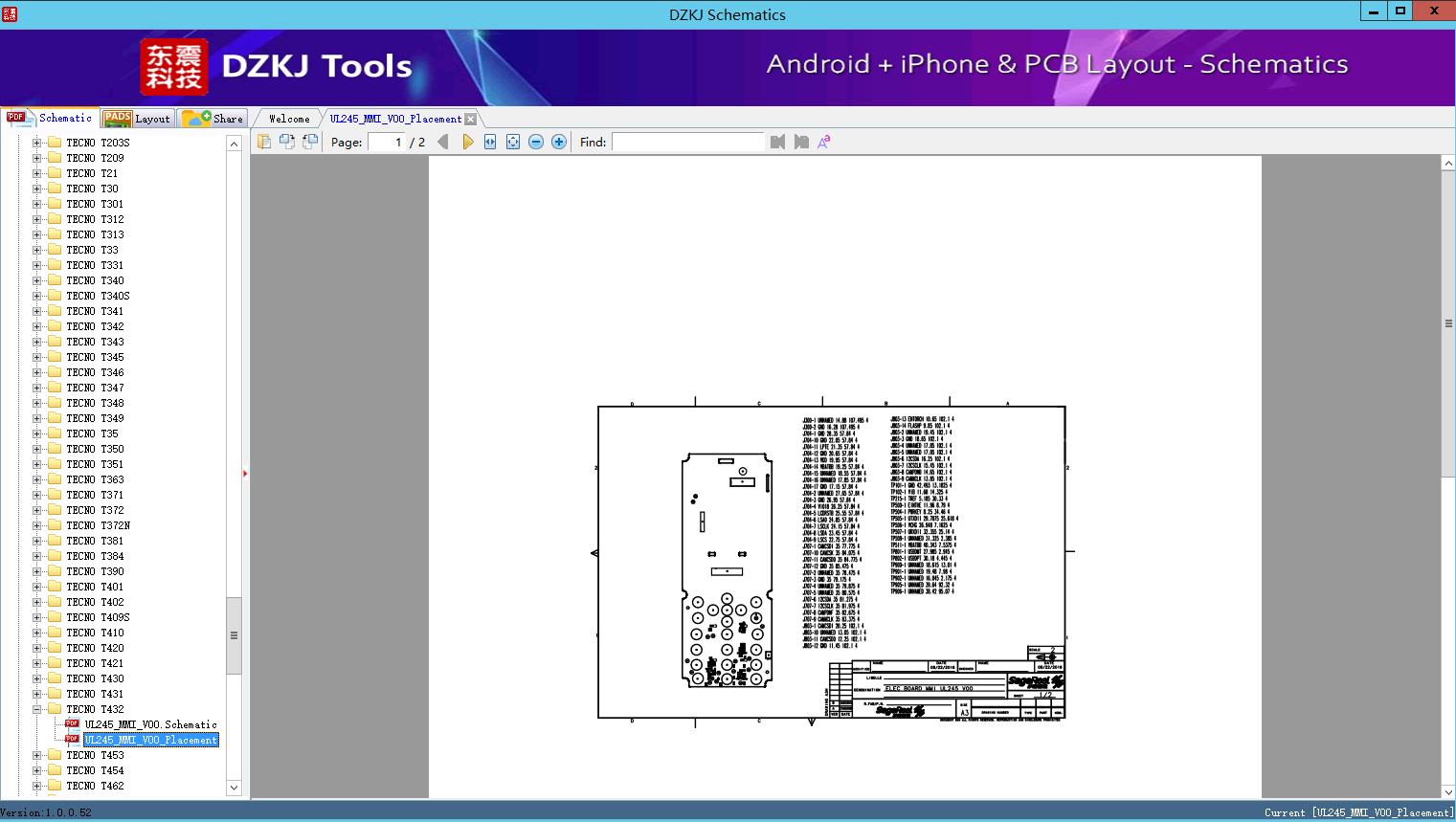
Task: Click the fit-to-width icon
Action: click(x=490, y=142)
